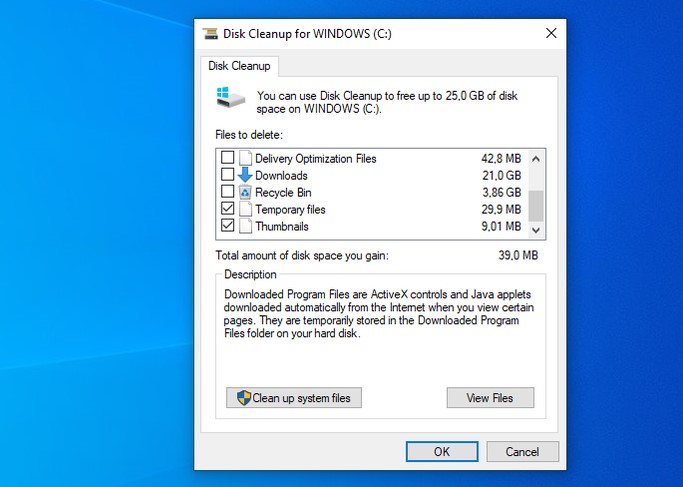Check the Downloads checkbox
Image resolution: width=683 pixels, height=487 pixels.
[228, 175]
